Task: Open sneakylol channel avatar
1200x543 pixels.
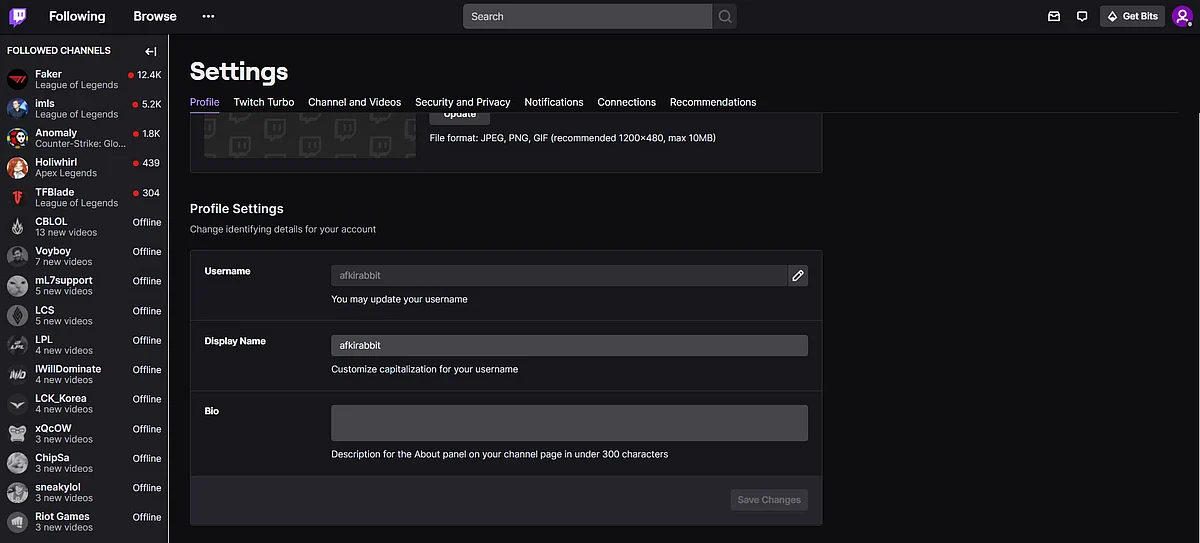Action: (x=18, y=492)
